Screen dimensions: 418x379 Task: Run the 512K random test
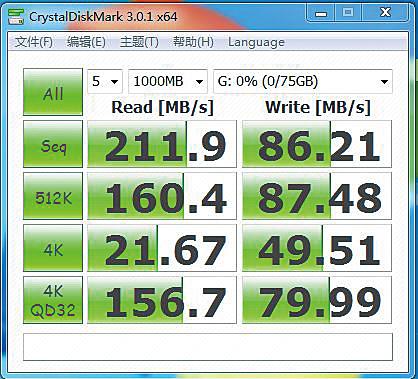(53, 196)
